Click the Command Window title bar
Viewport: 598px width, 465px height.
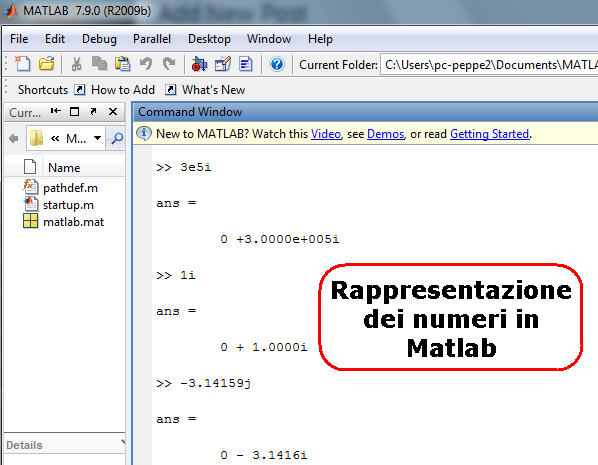(365, 112)
